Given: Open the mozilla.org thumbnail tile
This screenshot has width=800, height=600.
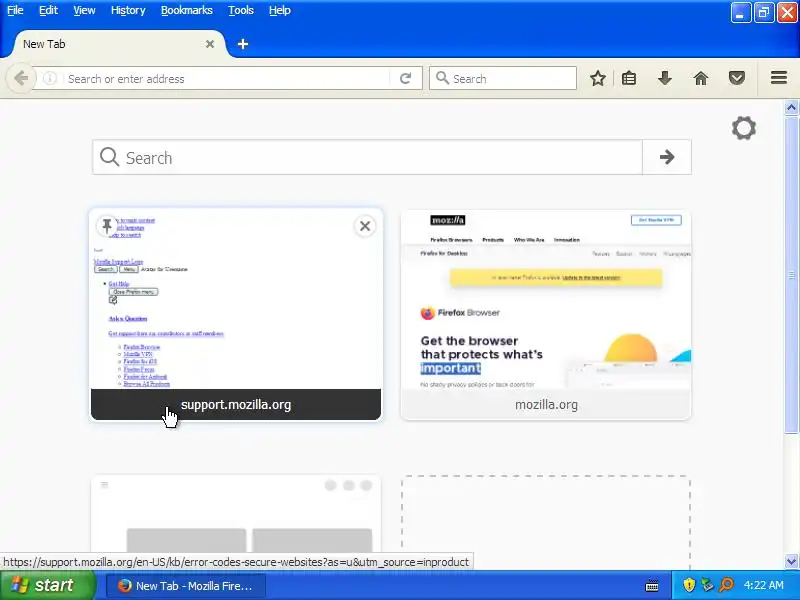Looking at the screenshot, I should pyautogui.click(x=545, y=315).
